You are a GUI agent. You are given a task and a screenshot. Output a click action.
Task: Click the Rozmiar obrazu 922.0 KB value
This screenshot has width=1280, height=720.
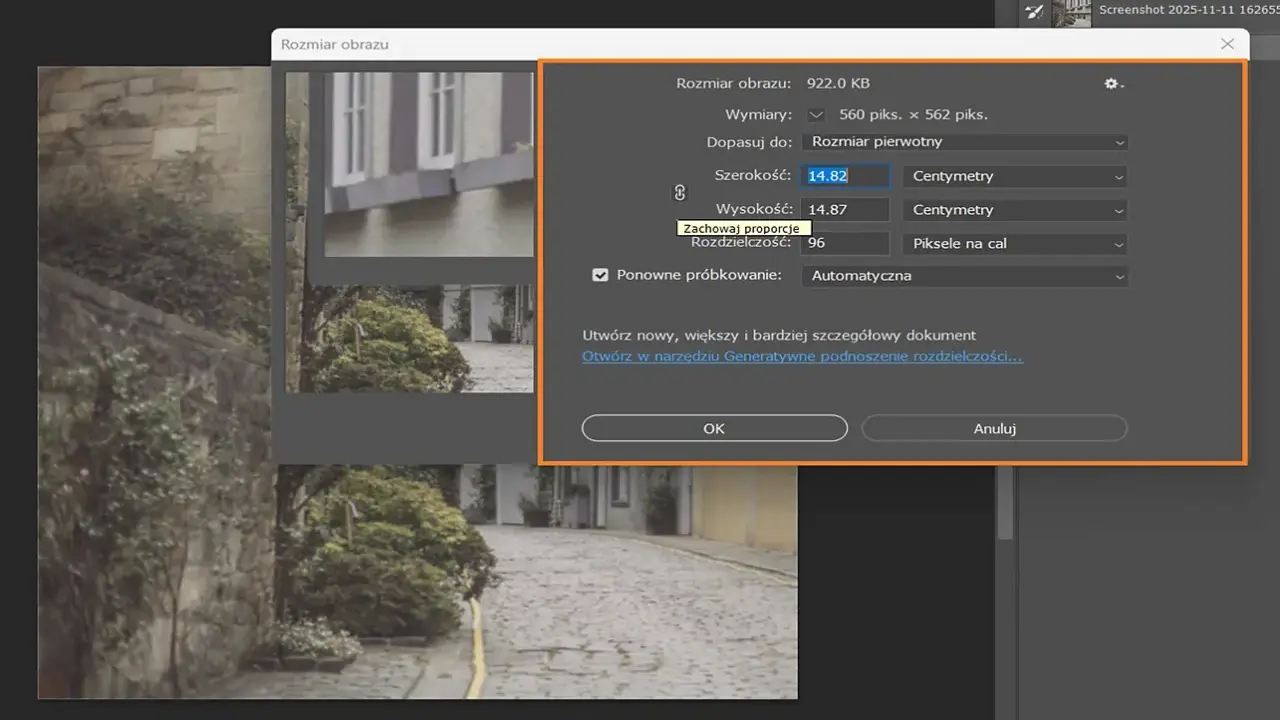[x=836, y=84]
